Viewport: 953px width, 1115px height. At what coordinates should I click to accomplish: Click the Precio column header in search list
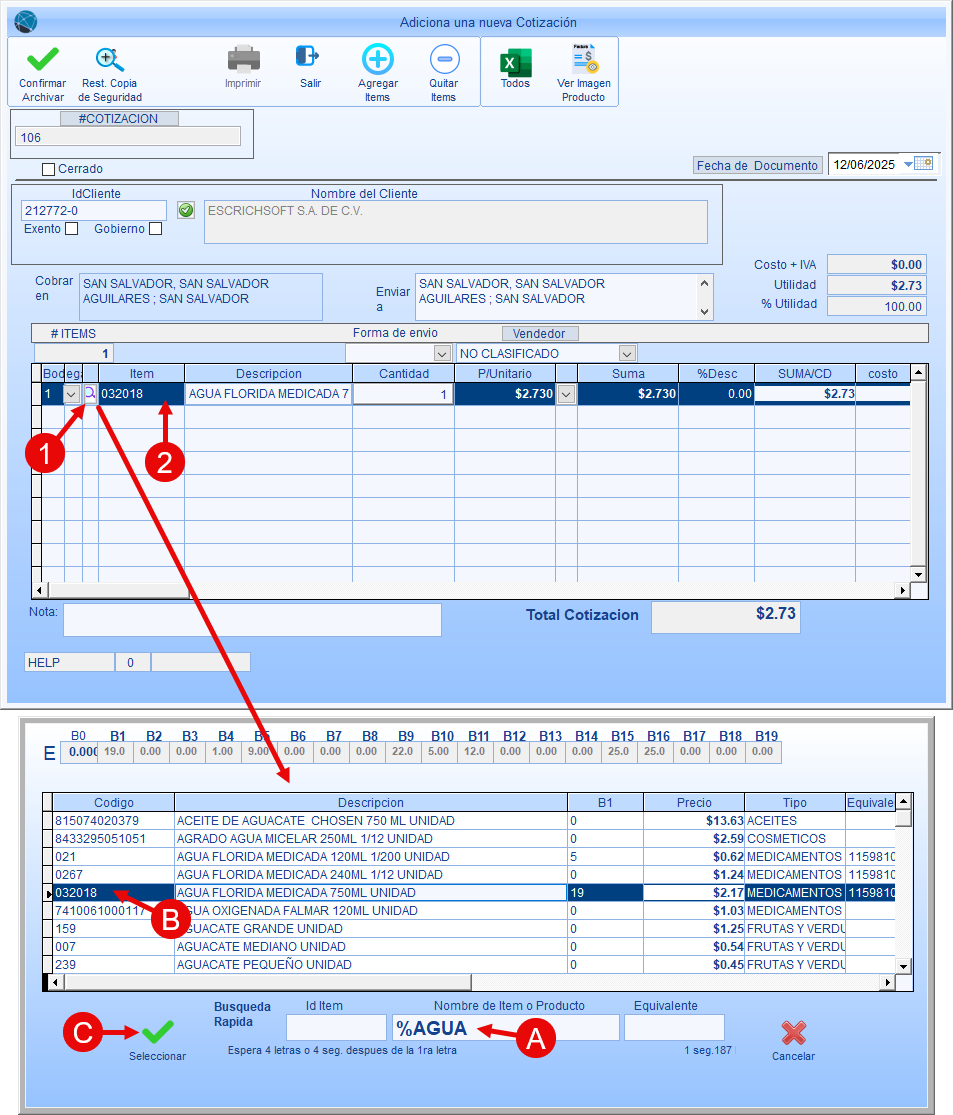click(x=694, y=802)
